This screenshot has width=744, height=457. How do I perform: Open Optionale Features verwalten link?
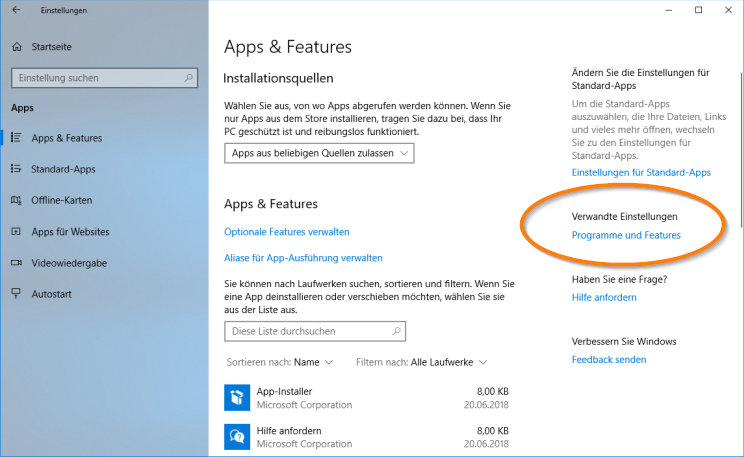287,231
